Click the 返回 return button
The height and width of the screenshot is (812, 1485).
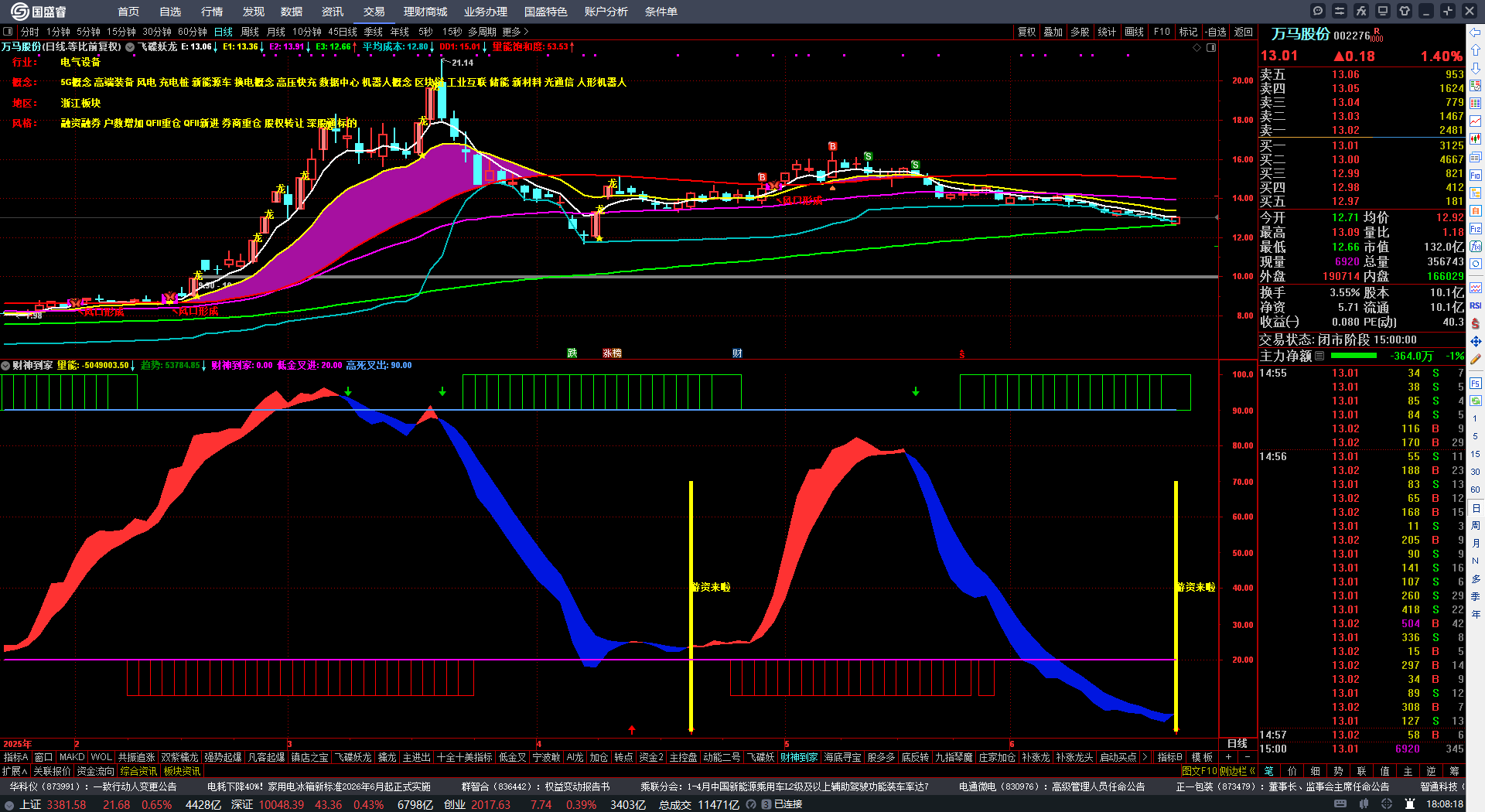(x=1244, y=32)
